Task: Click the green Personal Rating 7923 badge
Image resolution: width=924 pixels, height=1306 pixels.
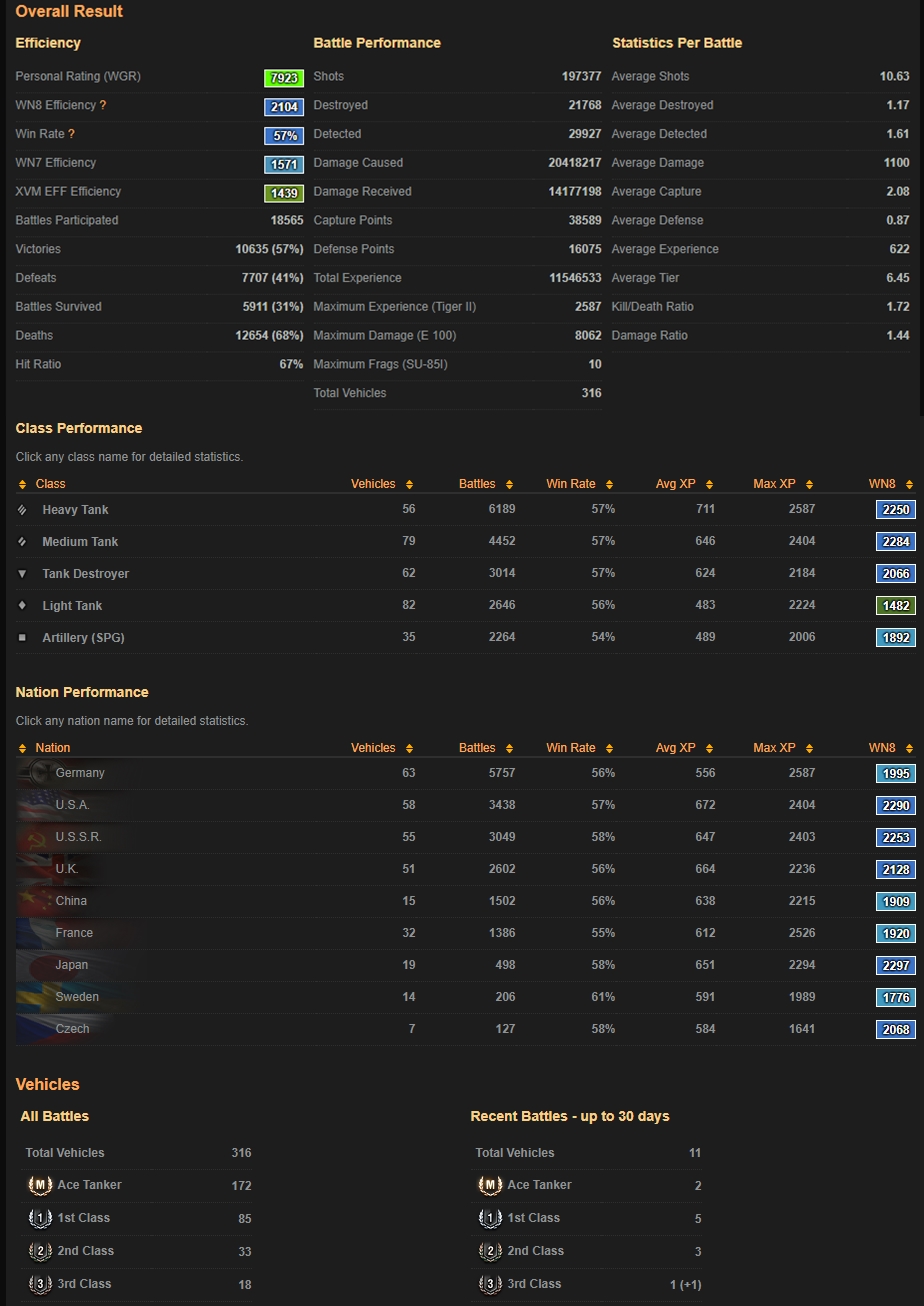Action: point(283,78)
